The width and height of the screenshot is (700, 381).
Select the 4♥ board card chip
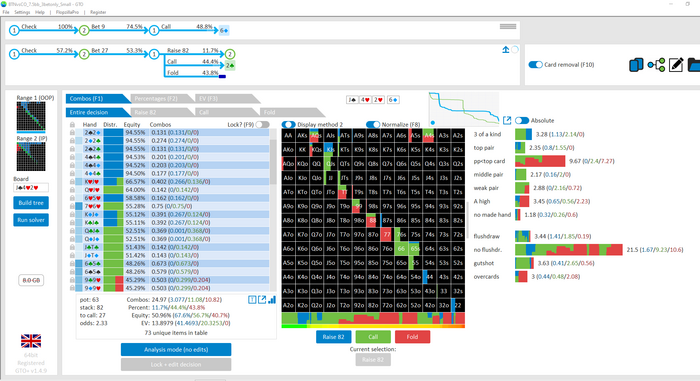tap(365, 100)
